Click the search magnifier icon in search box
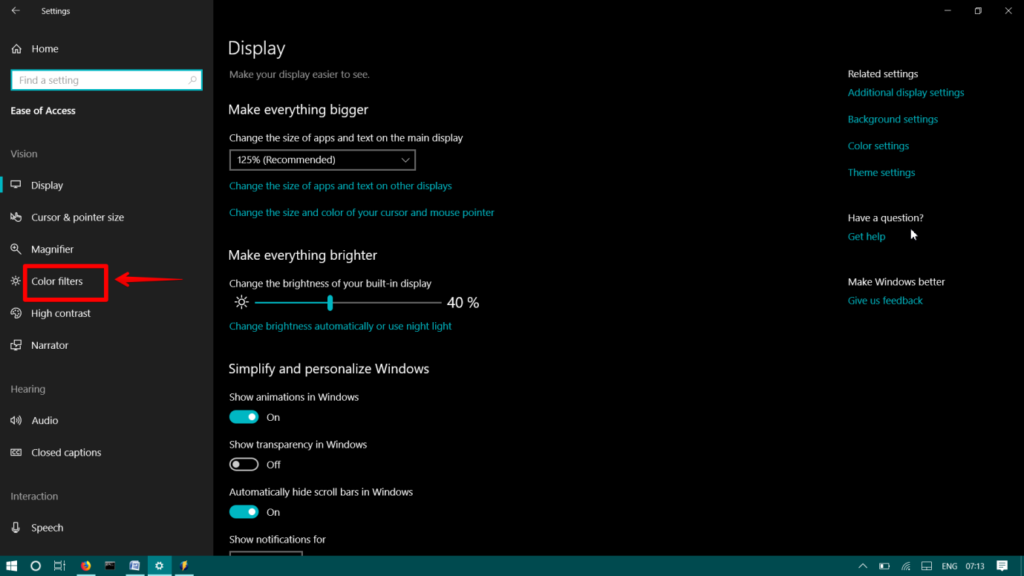The image size is (1024, 576). point(192,80)
